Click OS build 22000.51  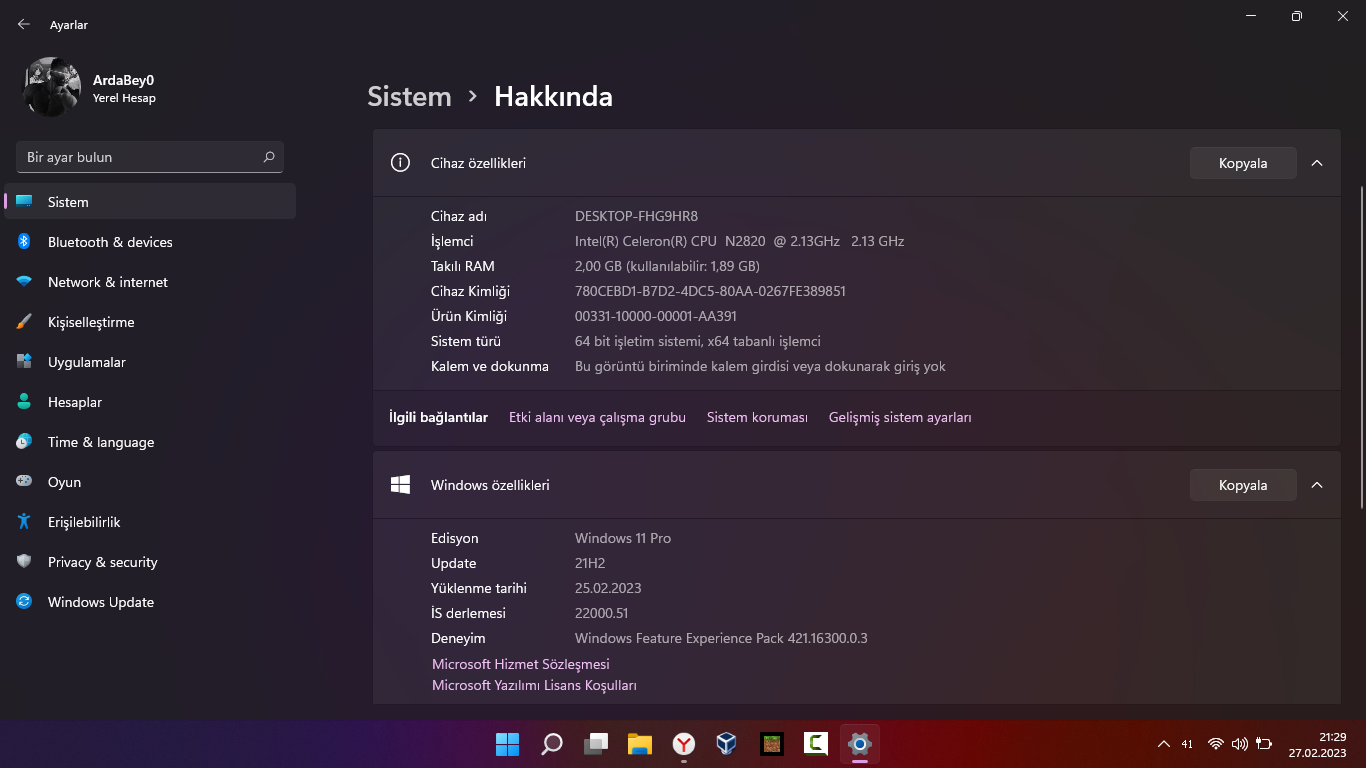(x=601, y=613)
